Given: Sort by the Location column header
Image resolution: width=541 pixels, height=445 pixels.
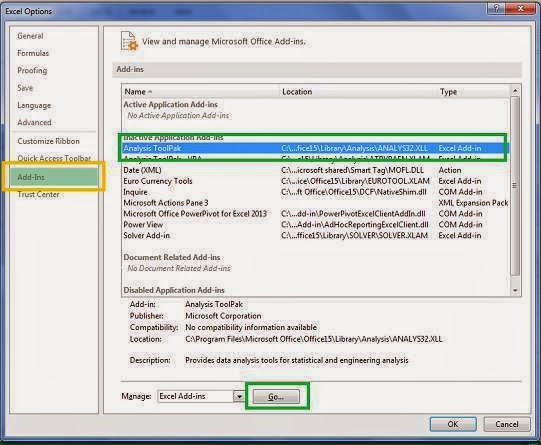Looking at the screenshot, I should pos(358,92).
